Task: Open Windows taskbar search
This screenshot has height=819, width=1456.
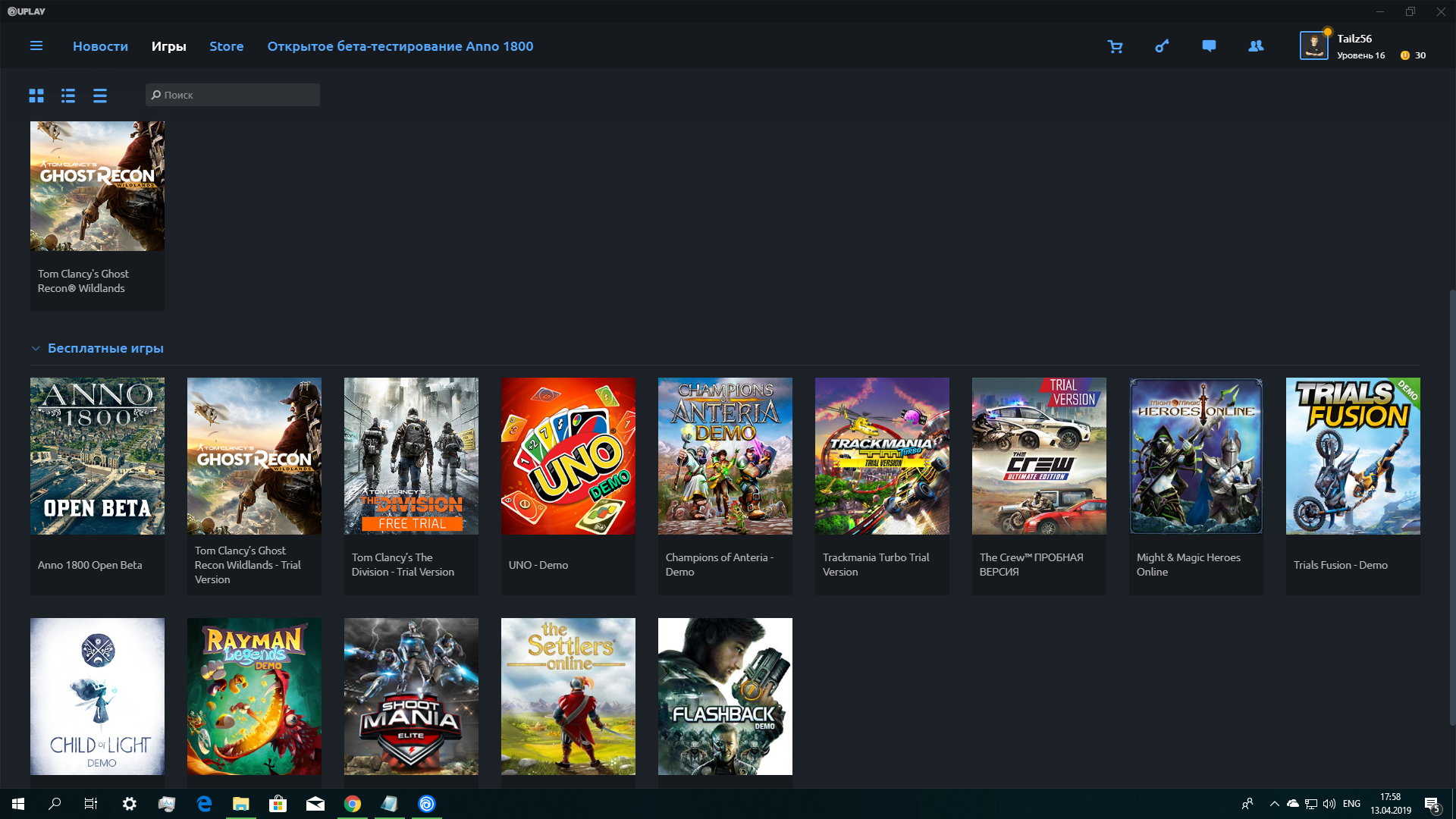Action: (55, 804)
